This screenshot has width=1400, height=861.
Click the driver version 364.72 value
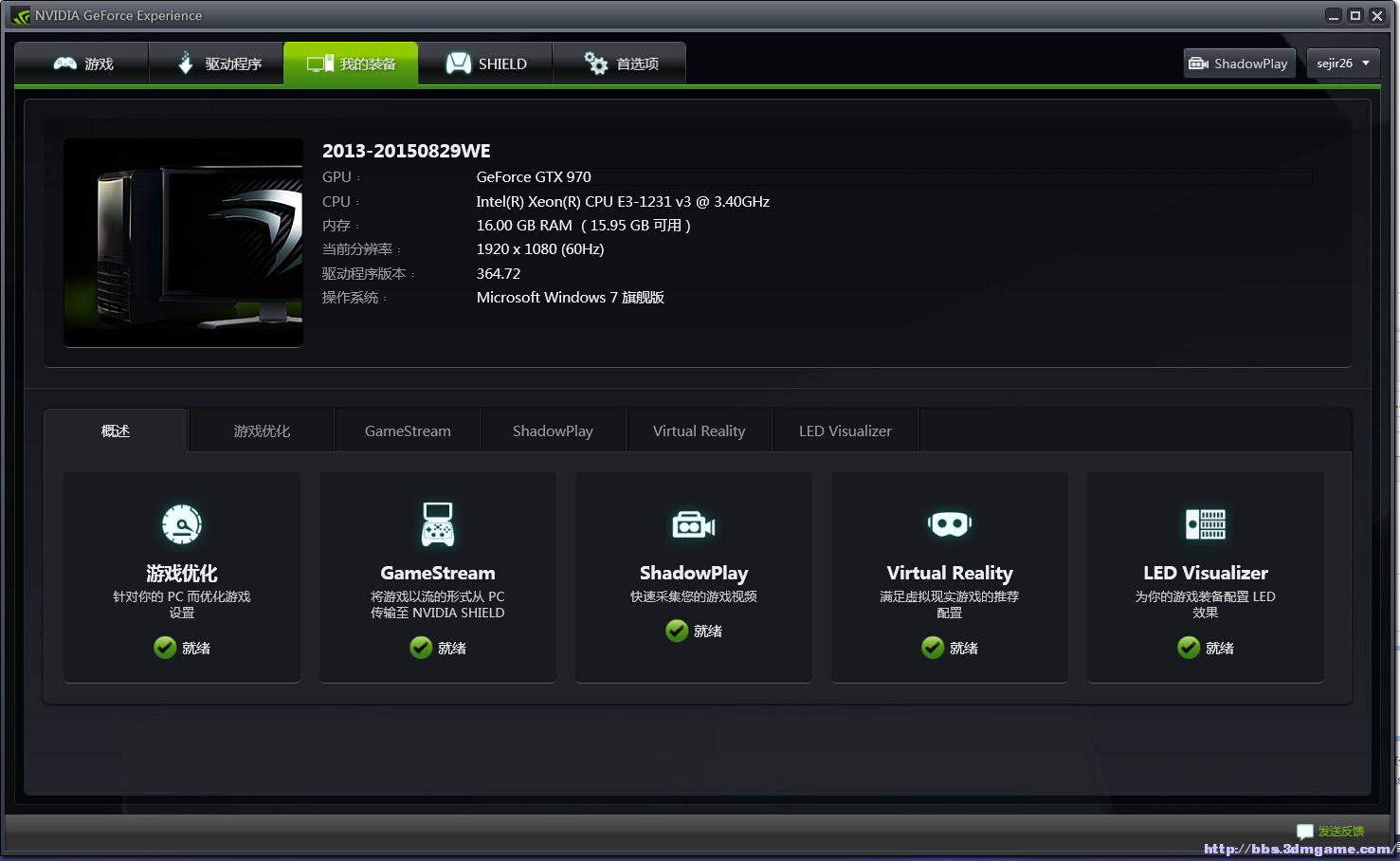pyautogui.click(x=499, y=274)
